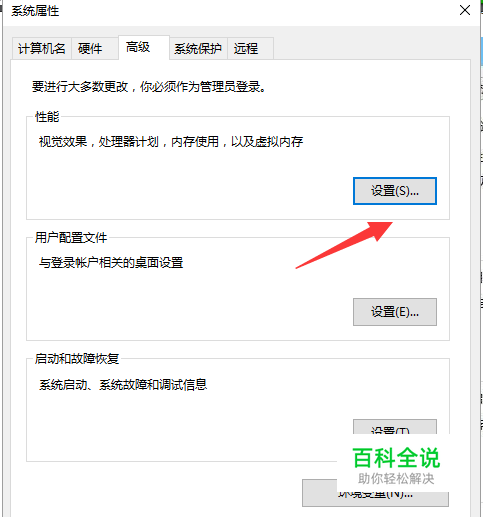Click the 启动和故障恢复 group label
Image resolution: width=483 pixels, height=517 pixels.
point(77,359)
